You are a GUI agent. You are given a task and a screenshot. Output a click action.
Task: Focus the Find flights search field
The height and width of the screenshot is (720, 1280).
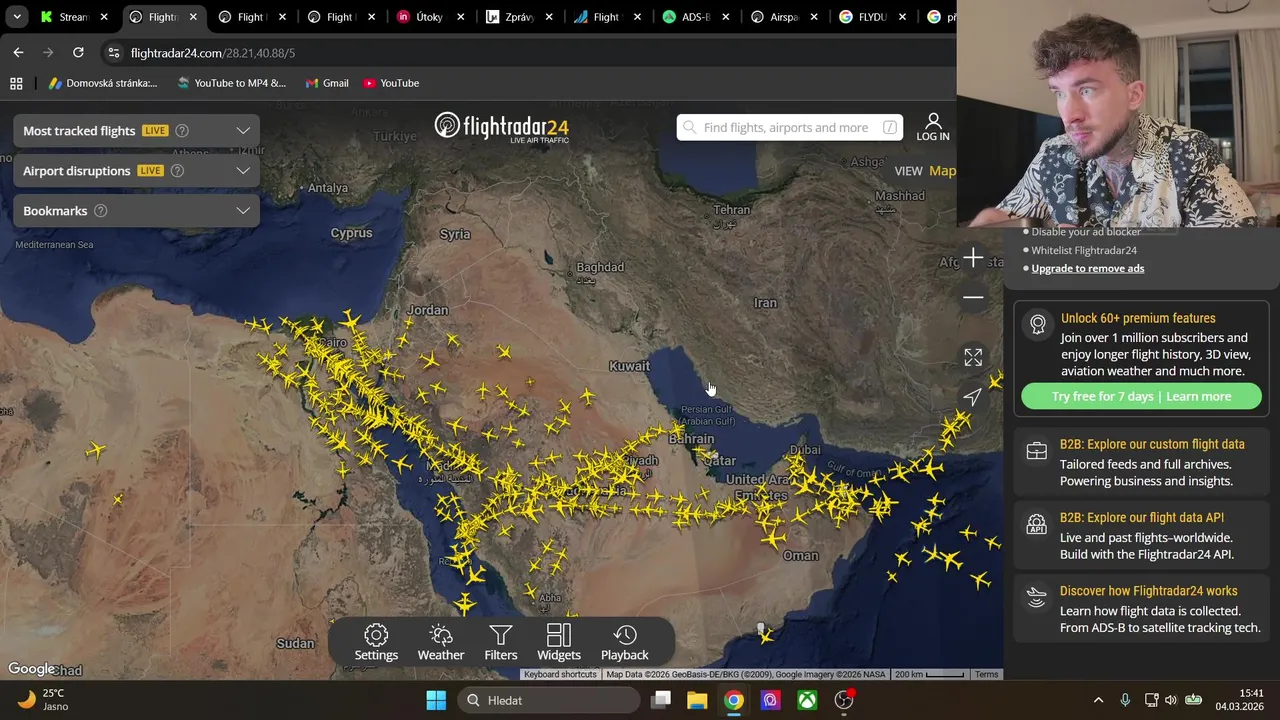click(790, 127)
